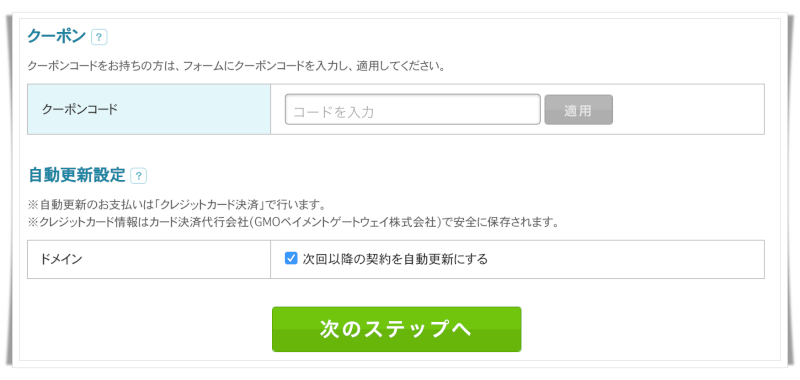Image resolution: width=800 pixels, height=380 pixels.
Task: Click the note about 自動更新のお支払い
Action: point(177,205)
